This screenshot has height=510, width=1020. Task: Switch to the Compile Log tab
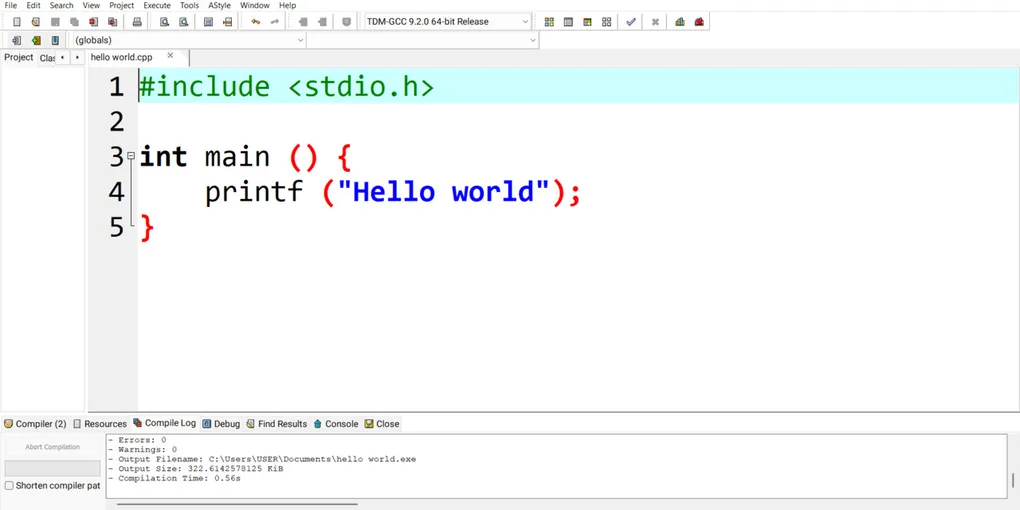pos(165,423)
